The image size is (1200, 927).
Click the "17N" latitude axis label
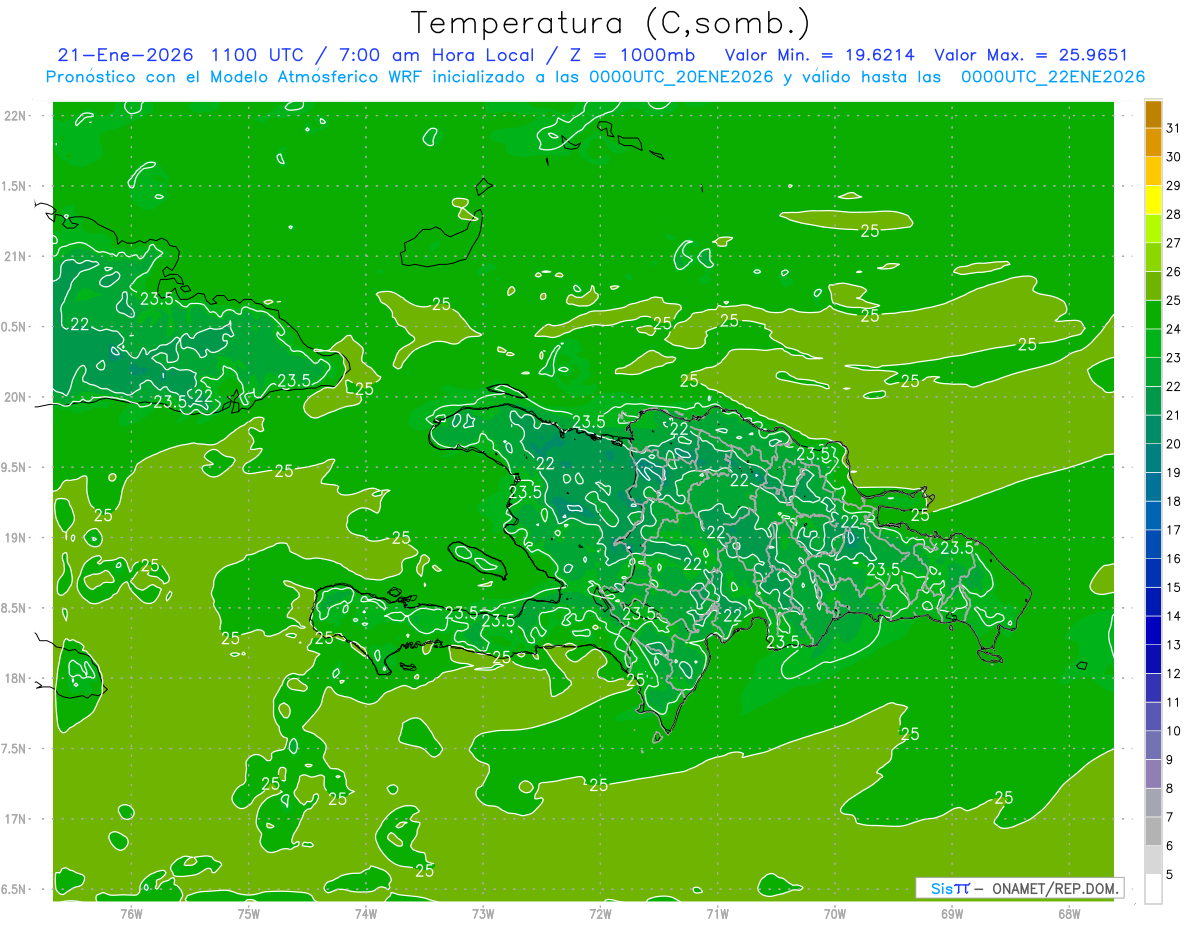tap(14, 819)
